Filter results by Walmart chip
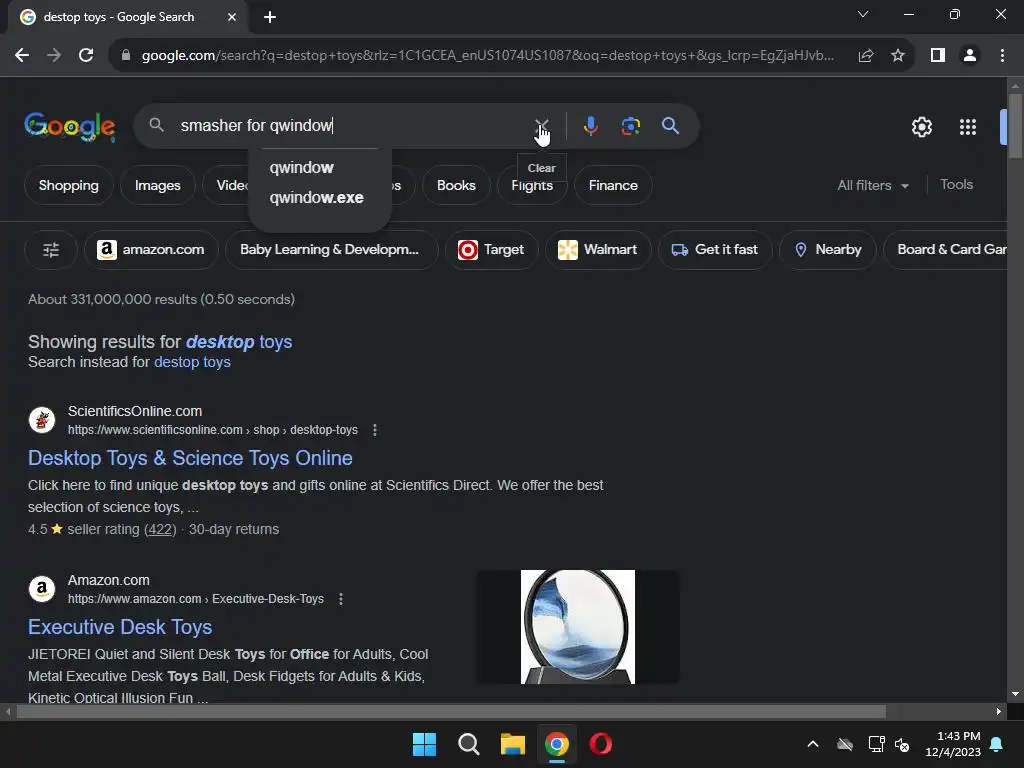1024x768 pixels. tap(598, 249)
